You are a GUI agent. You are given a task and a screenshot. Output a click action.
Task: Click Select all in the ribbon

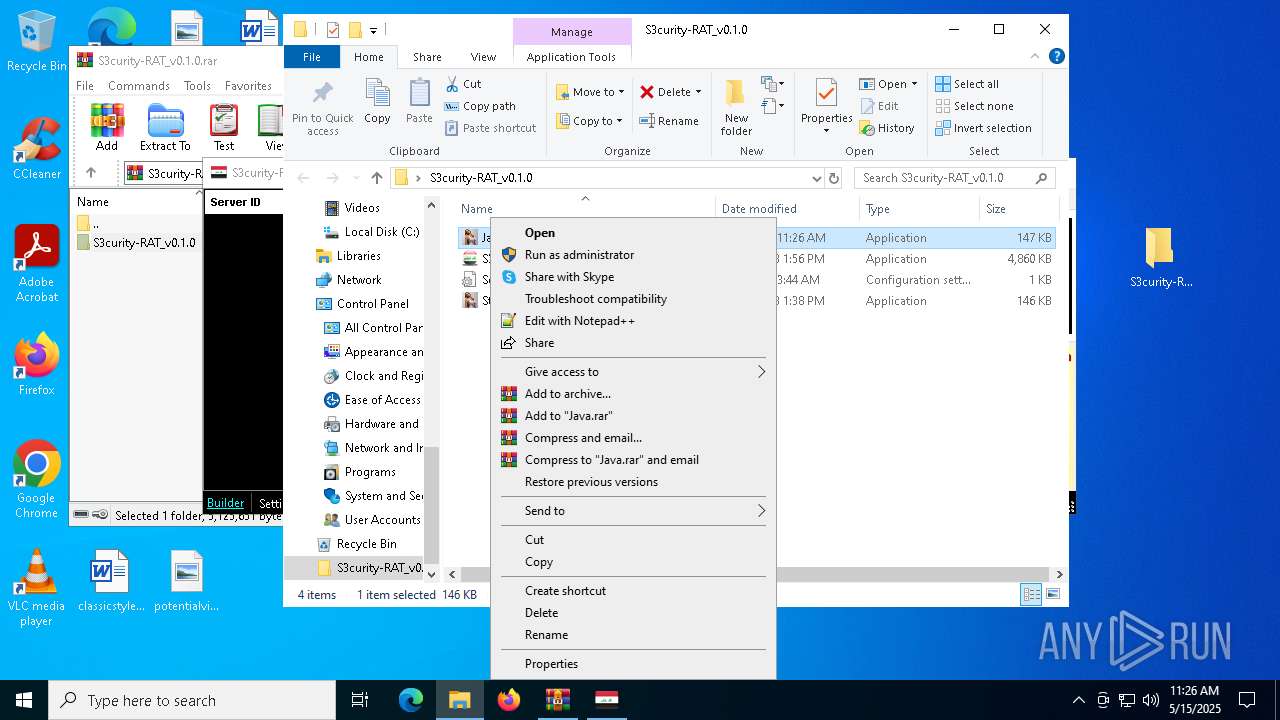pos(967,84)
